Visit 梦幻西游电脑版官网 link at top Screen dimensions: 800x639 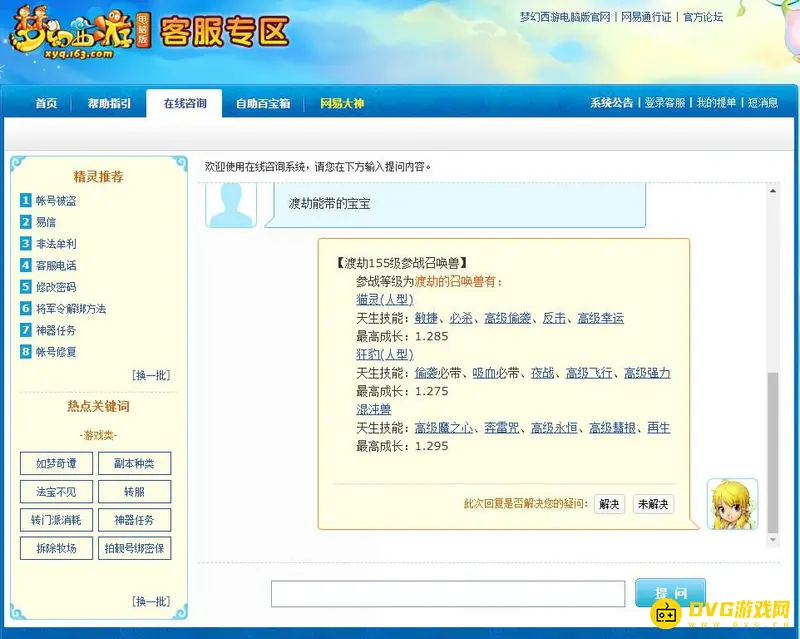pyautogui.click(x=565, y=17)
